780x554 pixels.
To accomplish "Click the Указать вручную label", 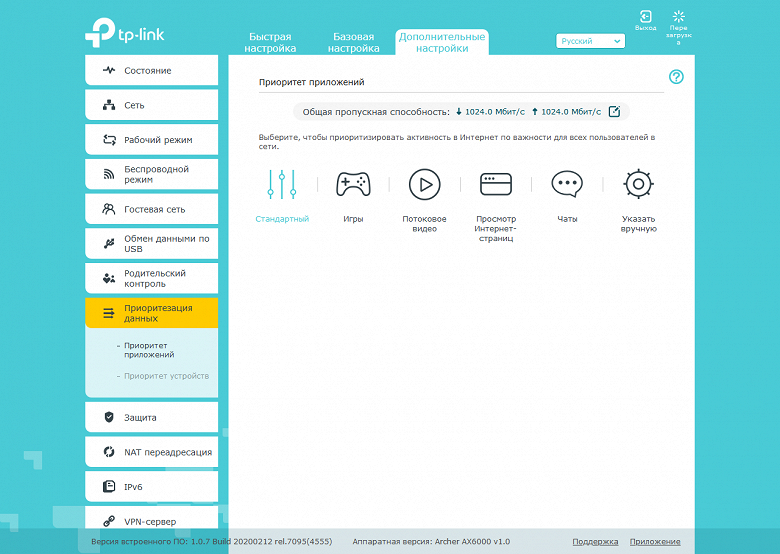I will click(x=638, y=224).
